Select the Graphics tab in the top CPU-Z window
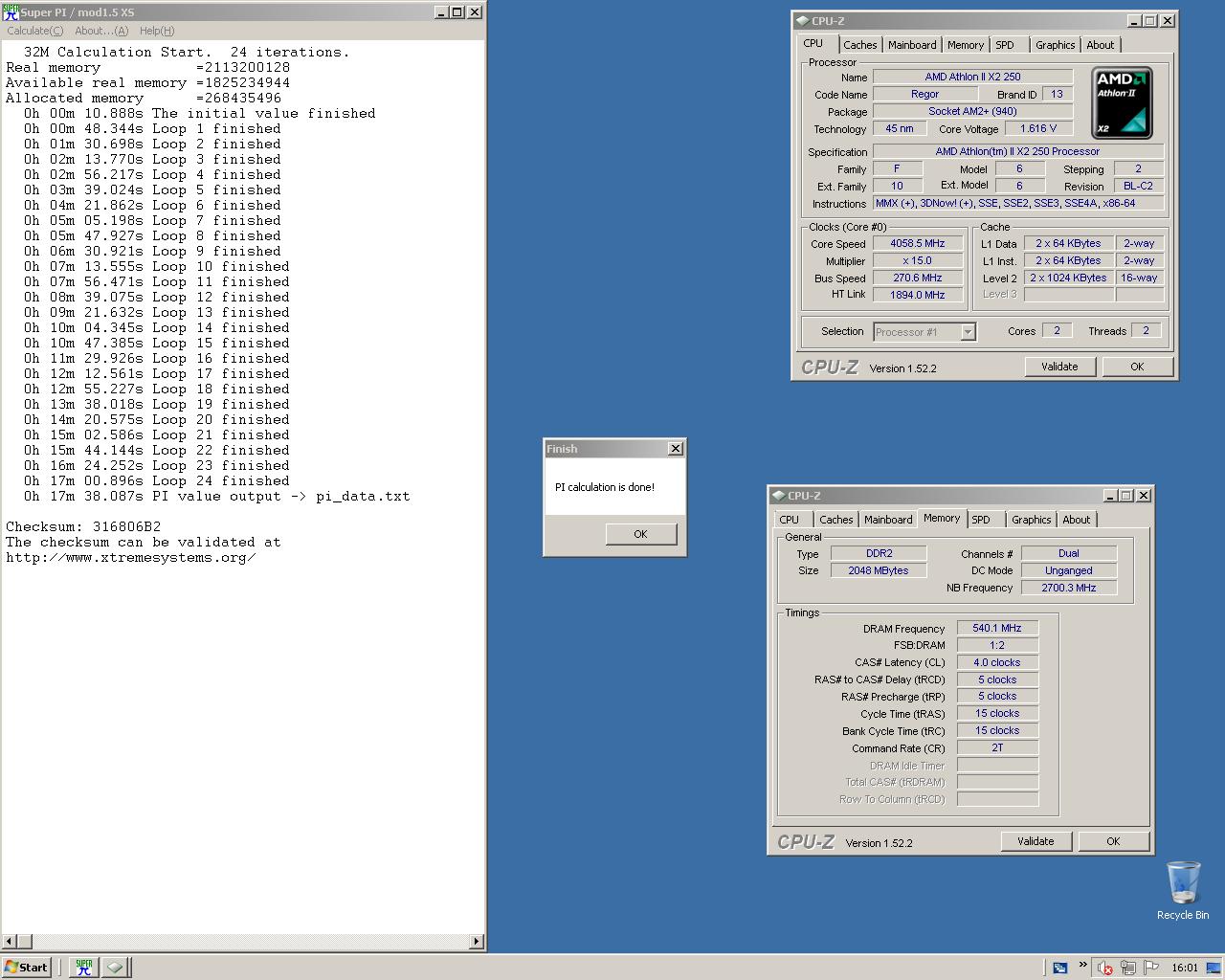Image resolution: width=1225 pixels, height=980 pixels. coord(1055,45)
